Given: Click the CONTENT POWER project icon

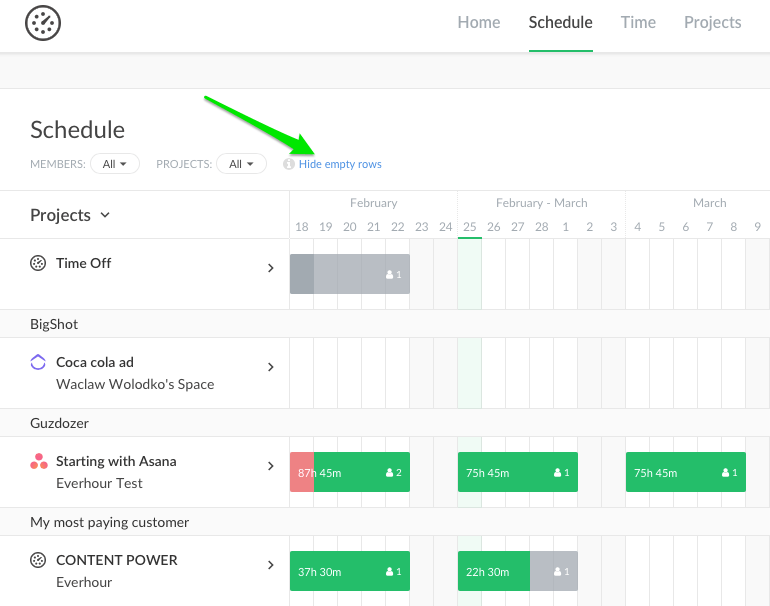Looking at the screenshot, I should 38,561.
